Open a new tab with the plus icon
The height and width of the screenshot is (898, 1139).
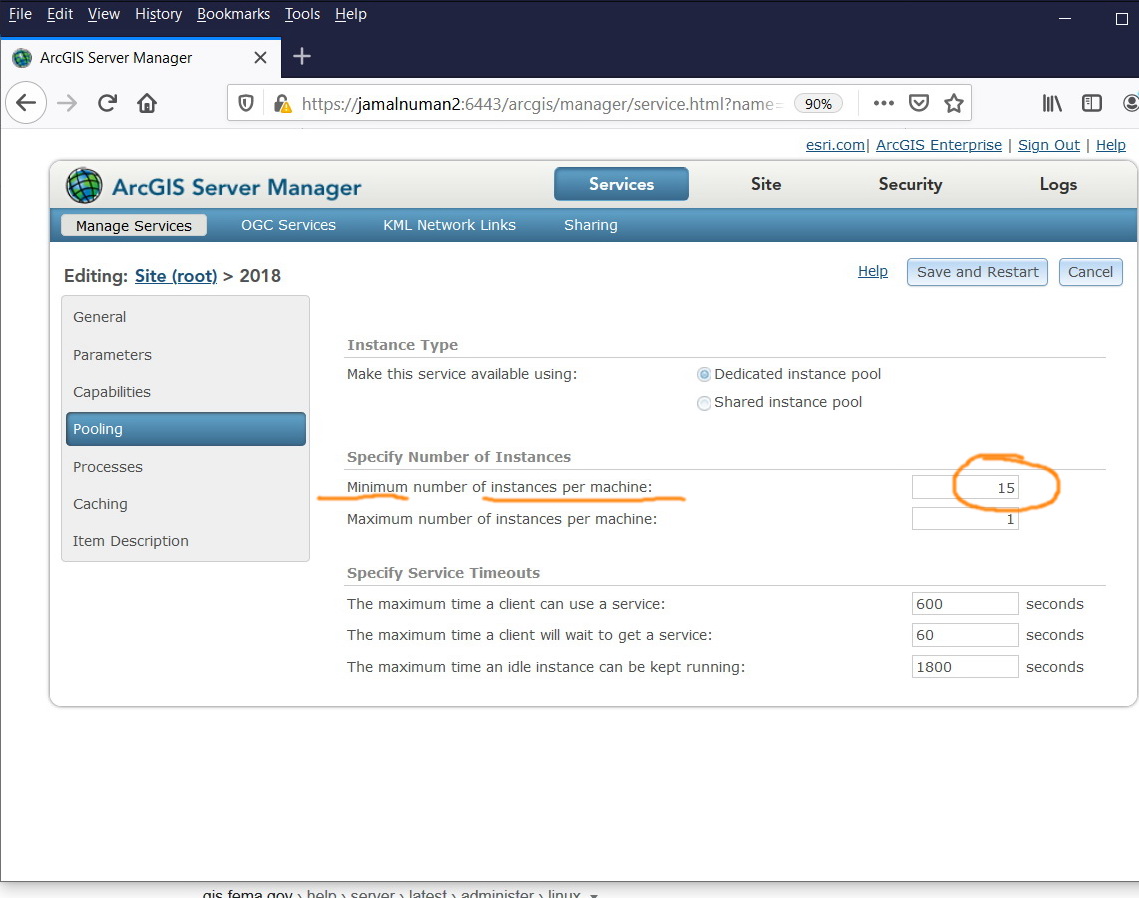[x=301, y=57]
